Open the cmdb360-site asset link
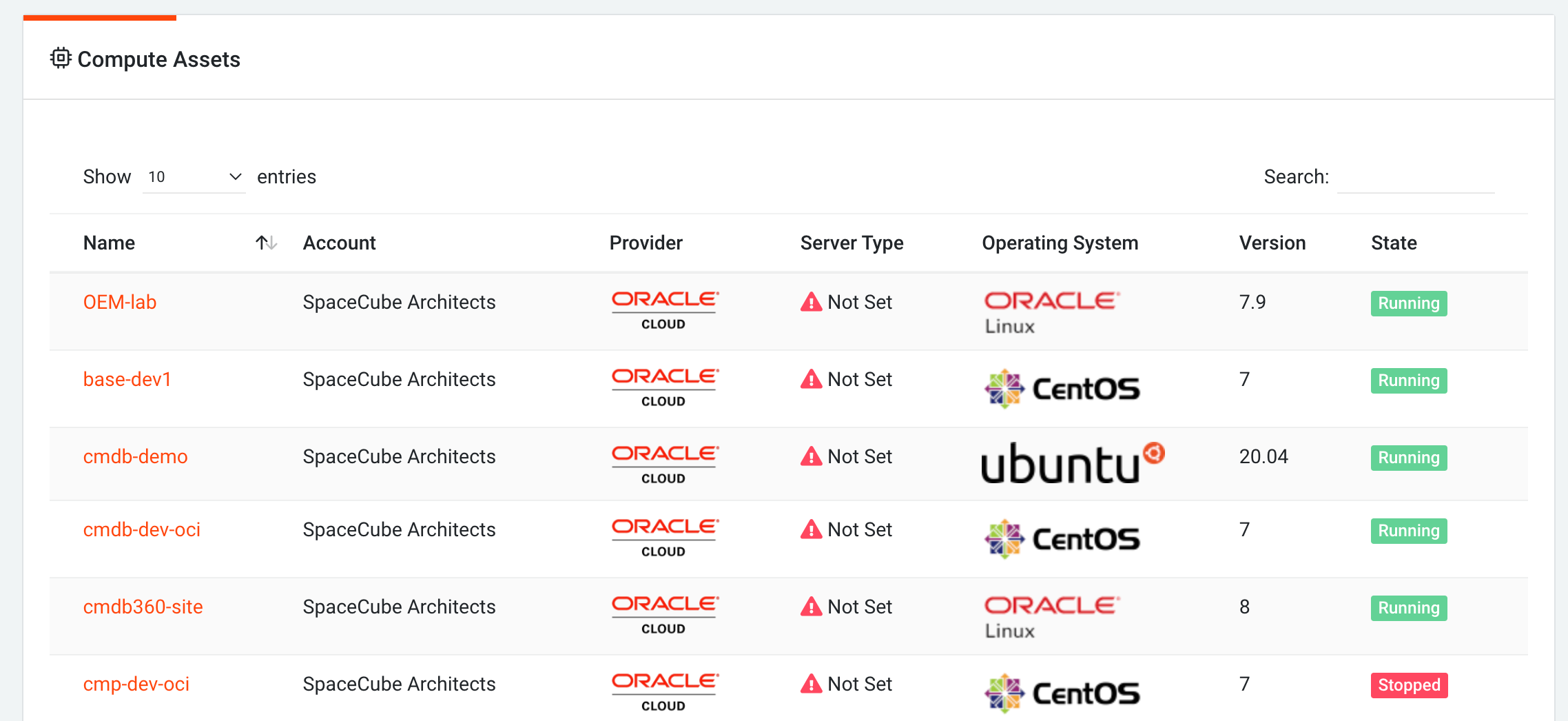The height and width of the screenshot is (721, 1568). point(143,607)
